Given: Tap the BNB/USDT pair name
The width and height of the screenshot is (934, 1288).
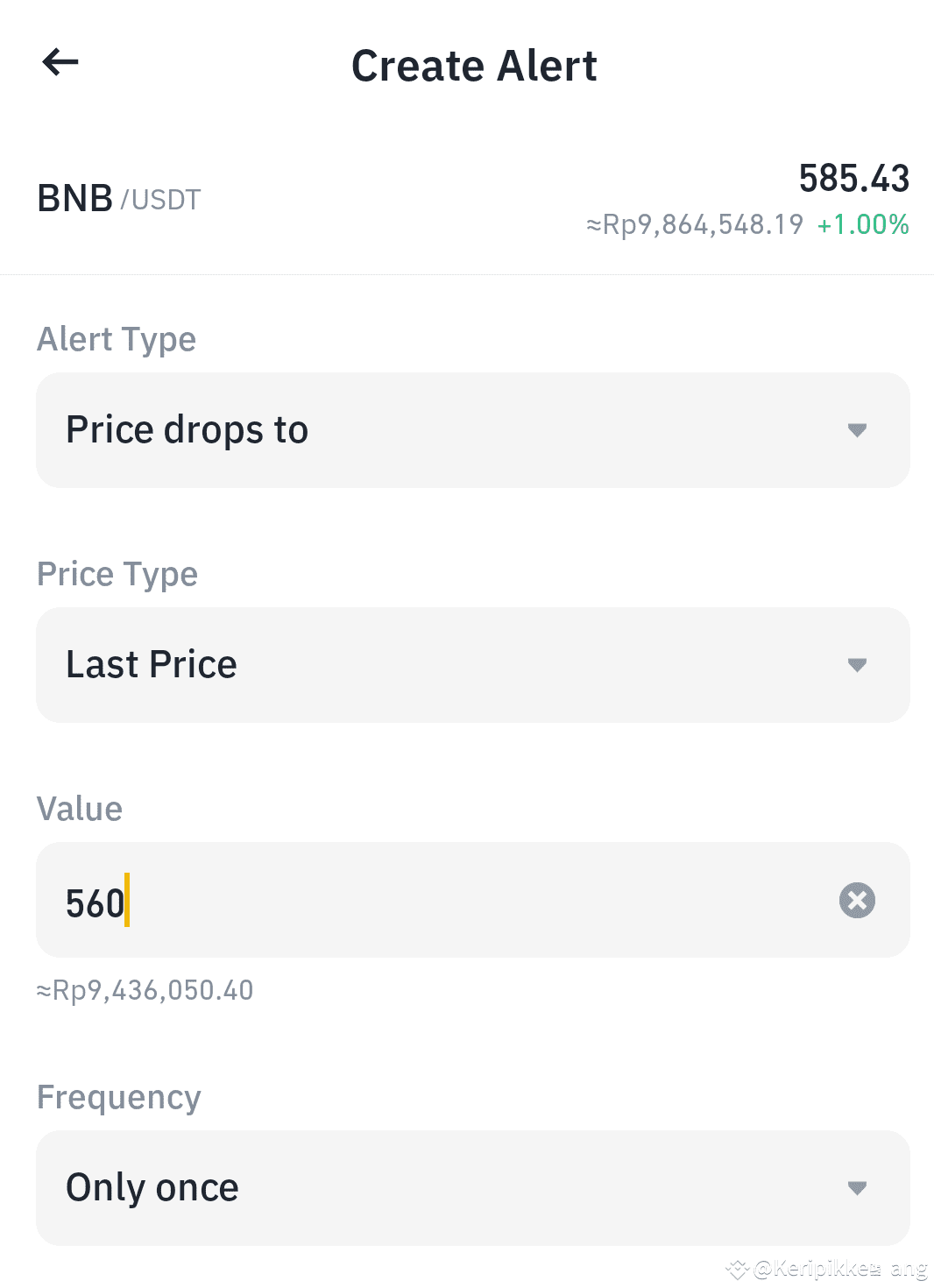Looking at the screenshot, I should tap(119, 199).
